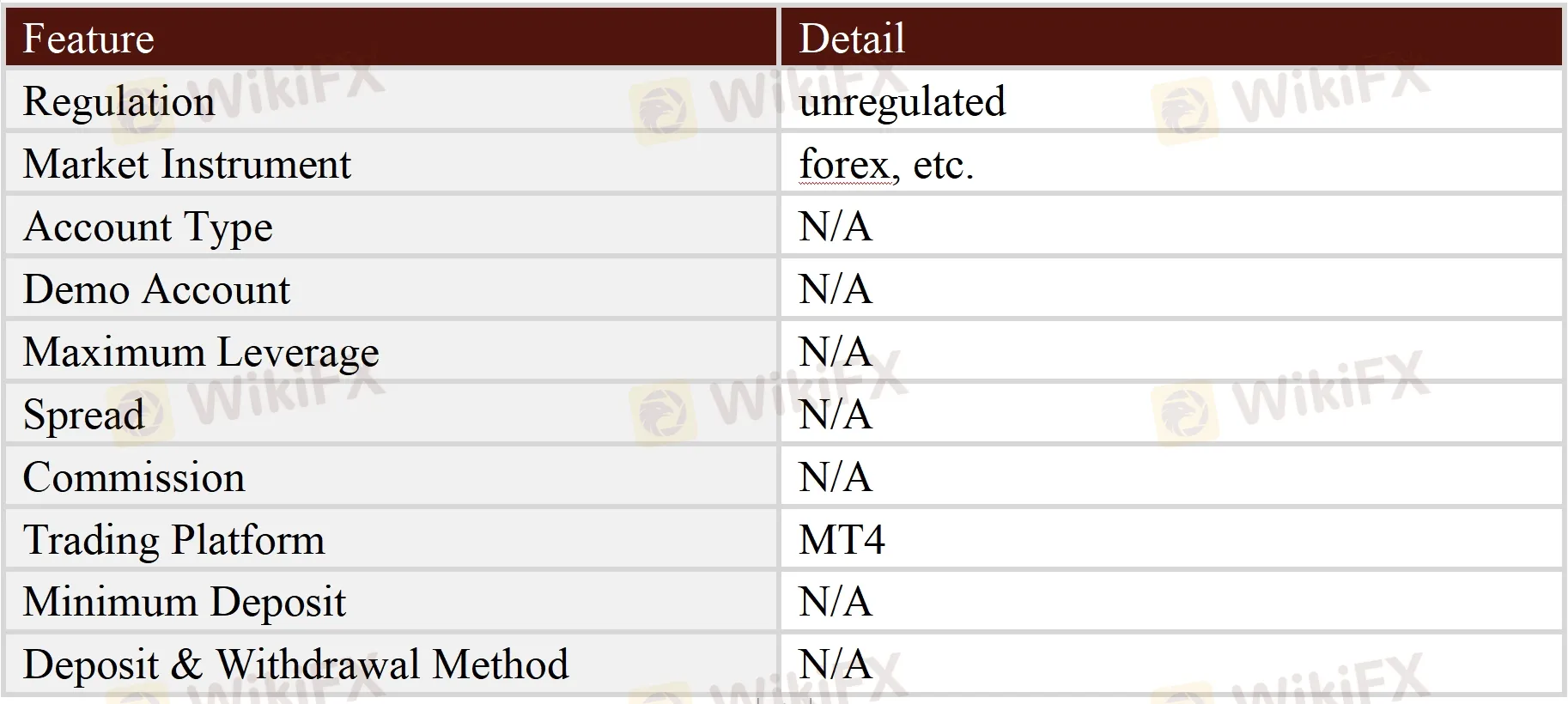Click the Feature column header
This screenshot has height=704, width=1568.
(x=88, y=39)
